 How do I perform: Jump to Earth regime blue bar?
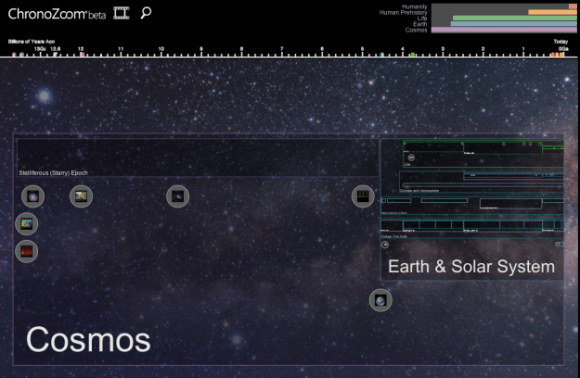click(513, 24)
